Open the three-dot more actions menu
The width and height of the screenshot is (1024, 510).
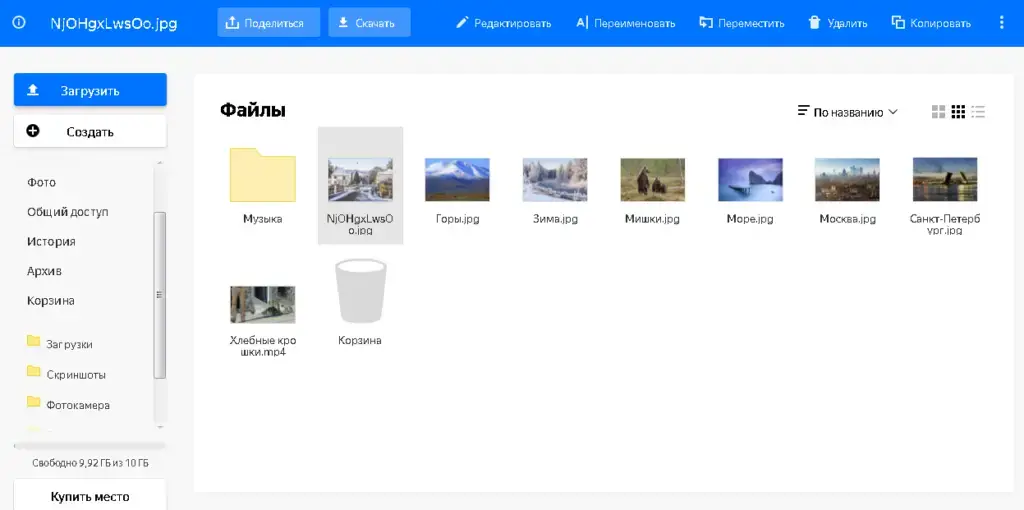pyautogui.click(x=1002, y=23)
